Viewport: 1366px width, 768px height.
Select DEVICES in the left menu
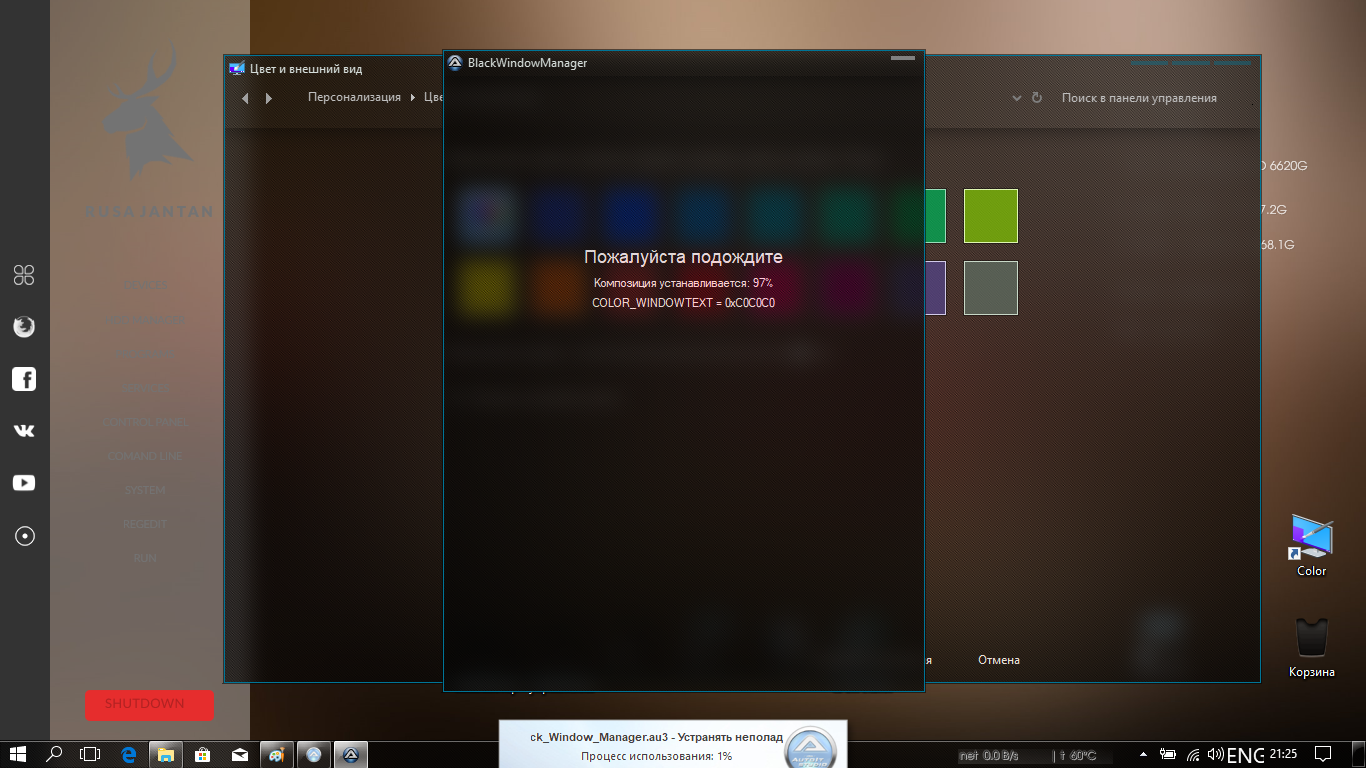145,286
